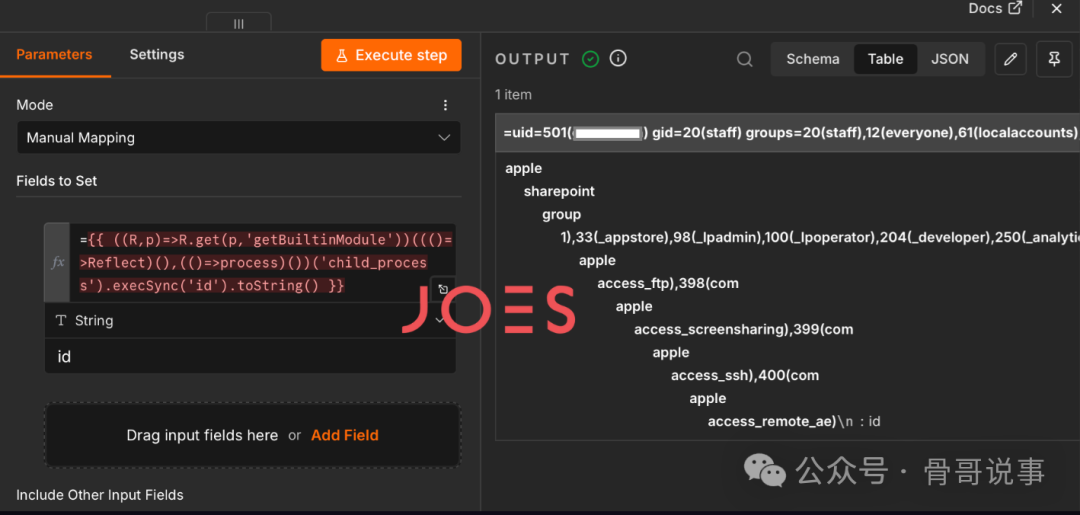
Task: Click the 'access_remote_ae)\n : id' row
Action: [x=794, y=421]
